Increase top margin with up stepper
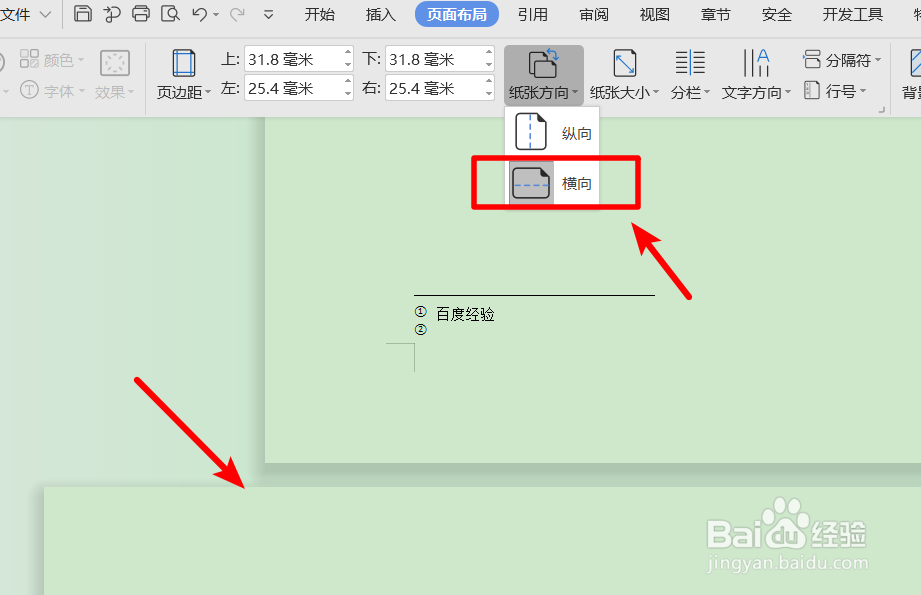 pos(348,52)
